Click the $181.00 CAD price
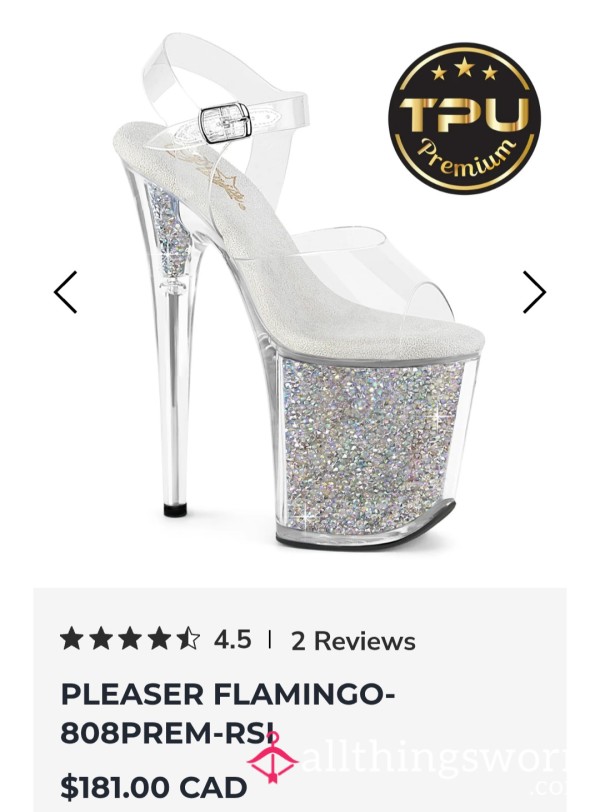 (x=154, y=788)
